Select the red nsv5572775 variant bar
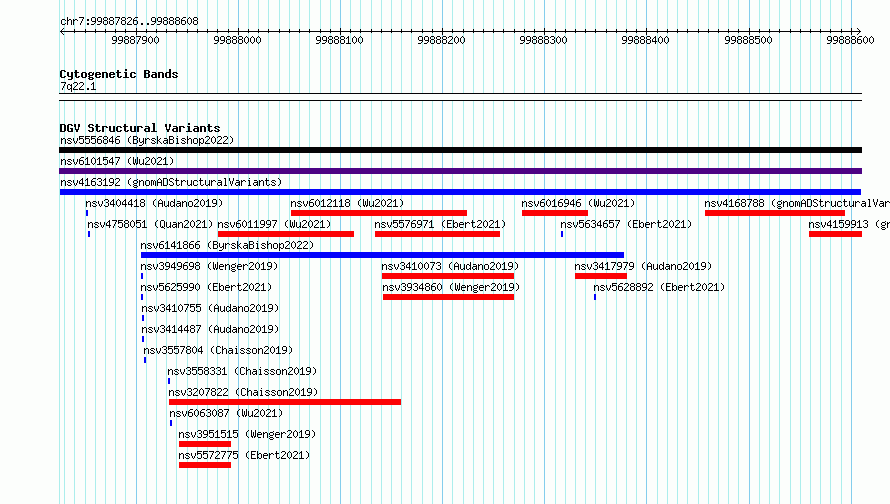The image size is (890, 504). [x=205, y=465]
